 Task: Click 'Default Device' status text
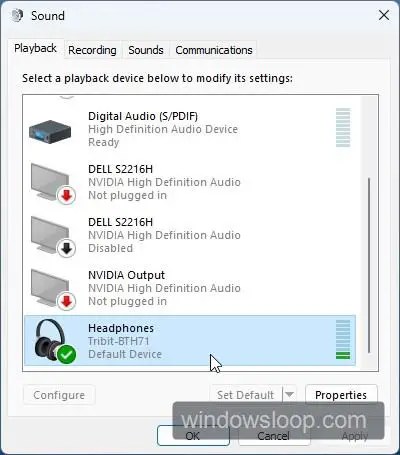[x=125, y=354]
